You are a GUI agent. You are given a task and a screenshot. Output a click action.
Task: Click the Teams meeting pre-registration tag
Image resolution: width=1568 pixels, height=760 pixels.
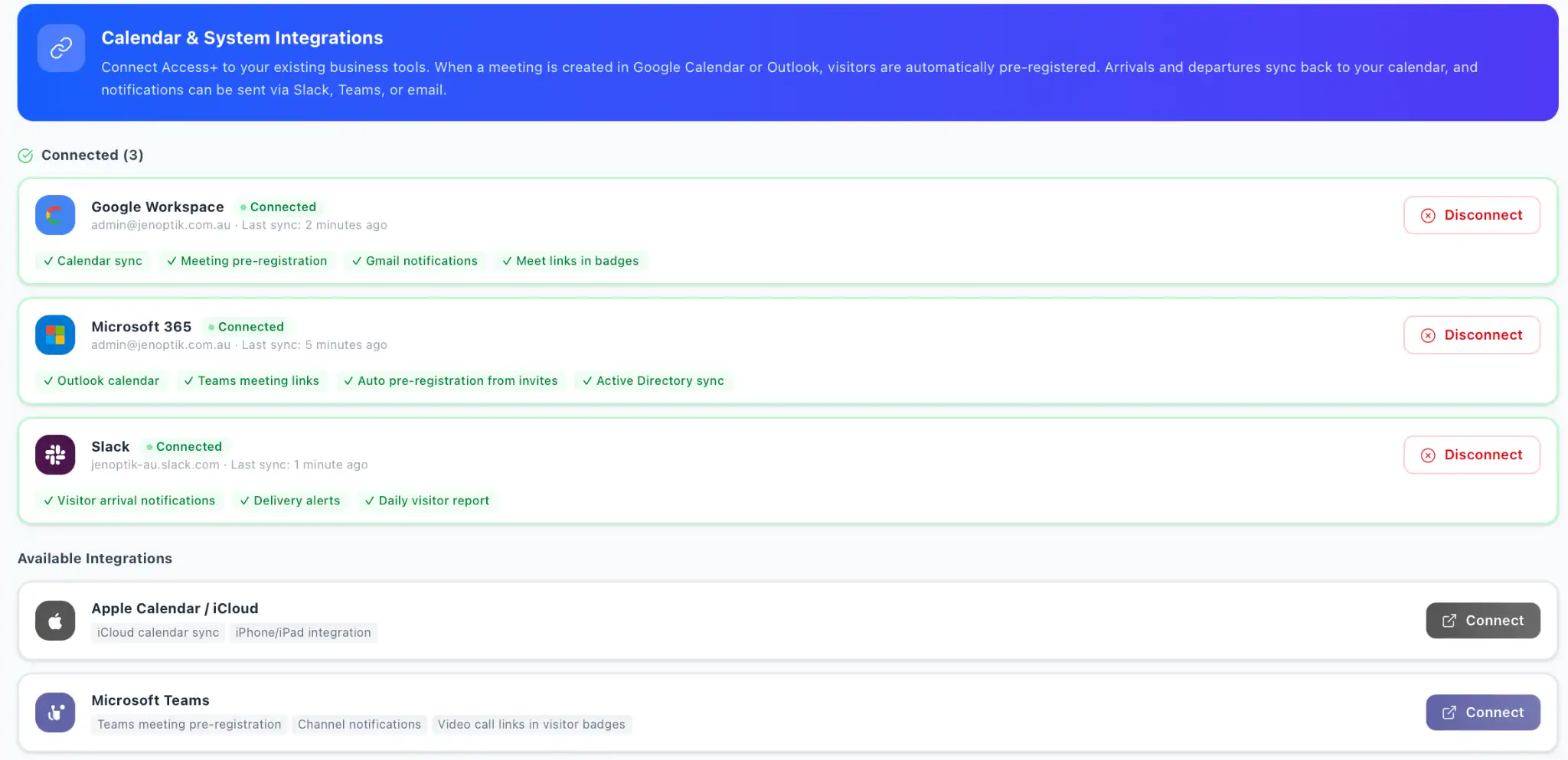(189, 725)
